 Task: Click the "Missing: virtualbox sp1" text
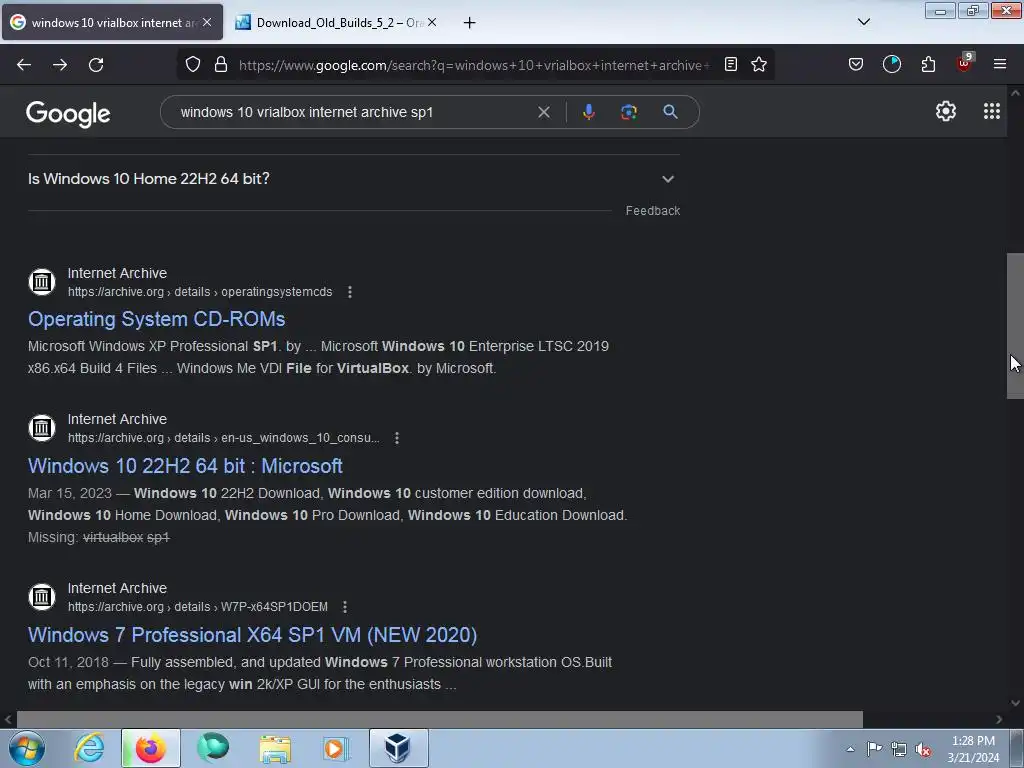coord(99,537)
